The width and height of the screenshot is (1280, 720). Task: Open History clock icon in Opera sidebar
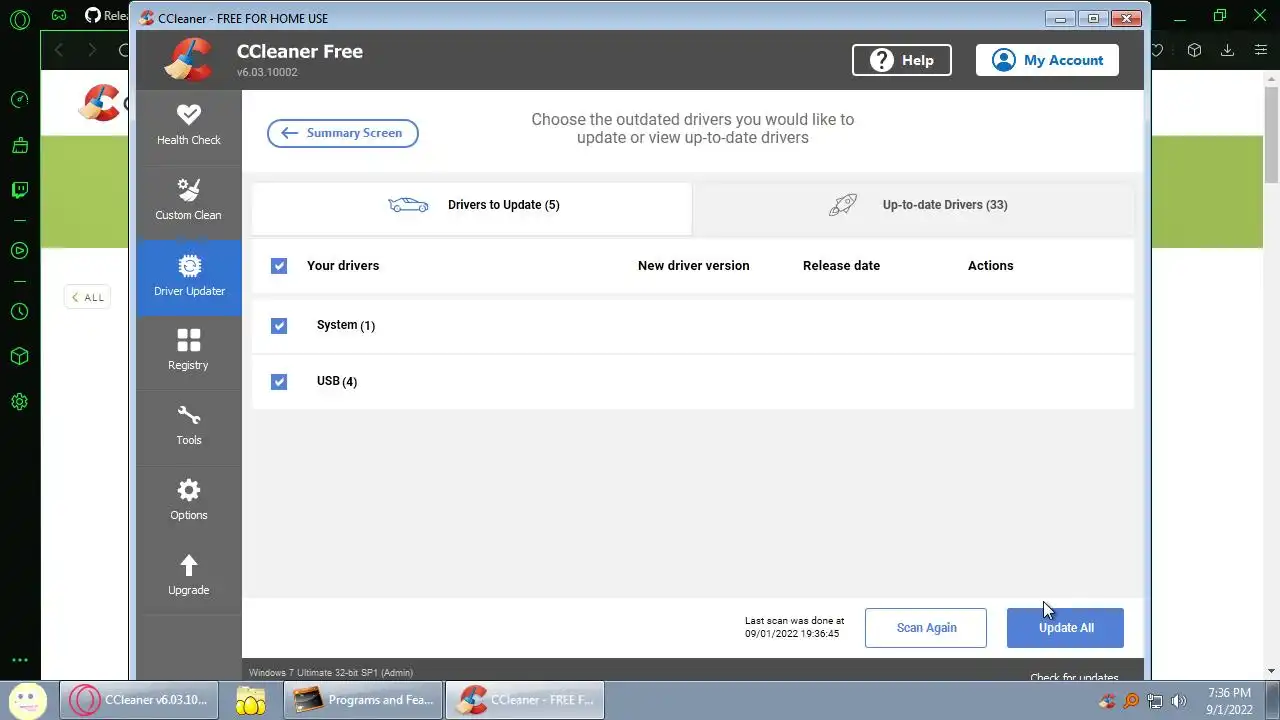point(19,312)
